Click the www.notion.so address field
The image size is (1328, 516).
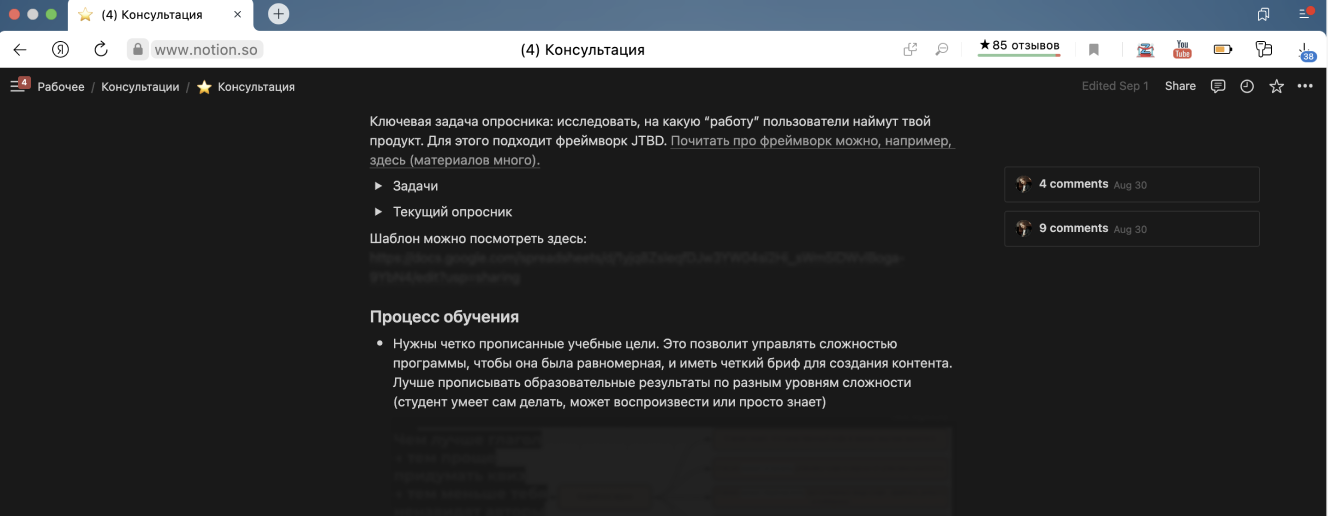(x=207, y=49)
